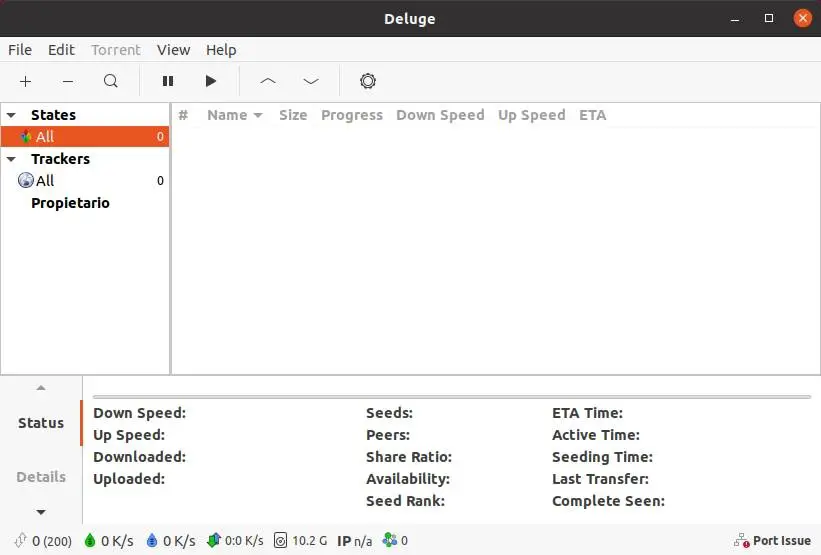Sort by the Name column

click(227, 115)
